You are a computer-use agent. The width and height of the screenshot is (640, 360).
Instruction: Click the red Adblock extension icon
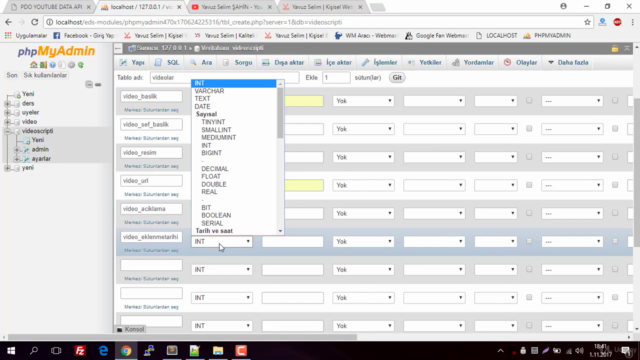(617, 22)
